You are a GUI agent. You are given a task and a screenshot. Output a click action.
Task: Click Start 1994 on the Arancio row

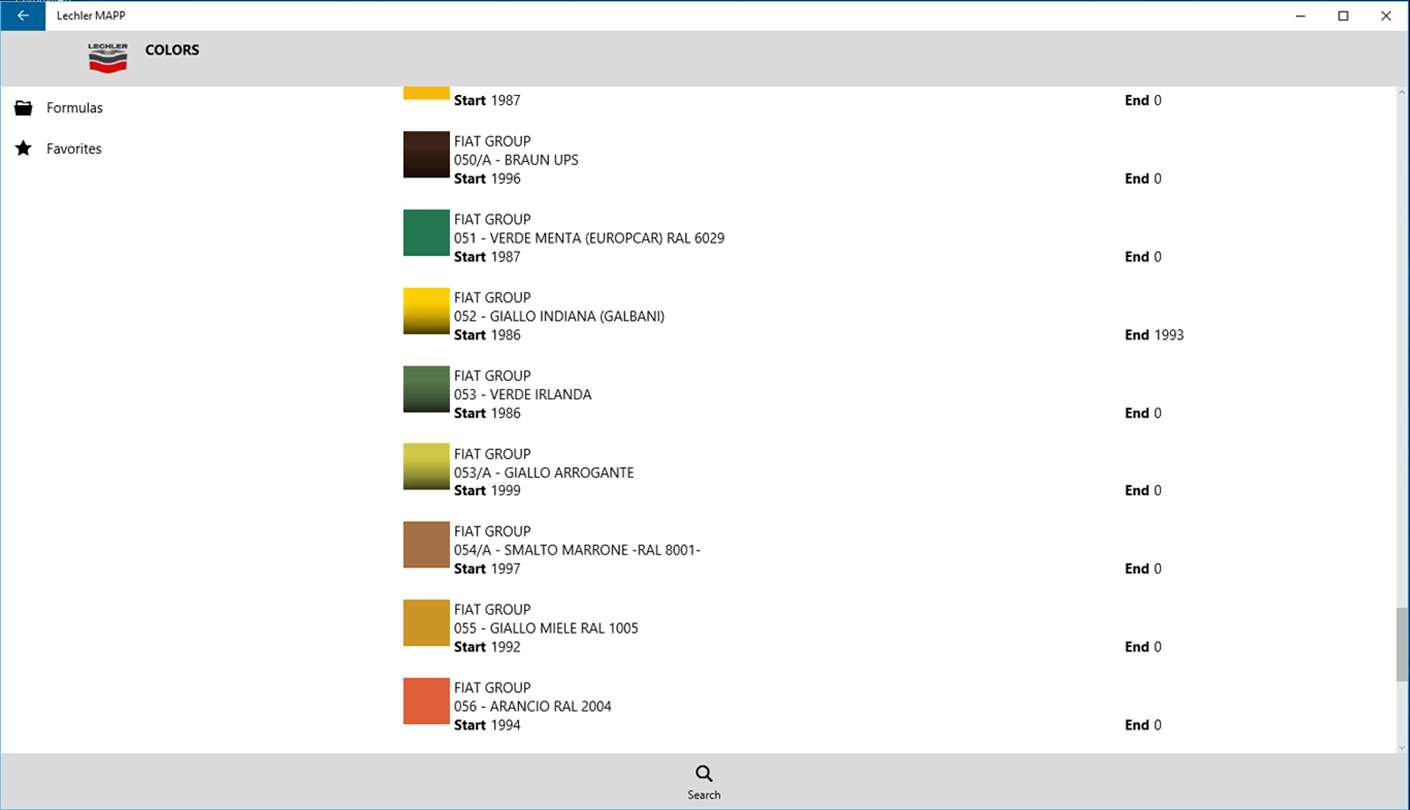click(x=487, y=725)
